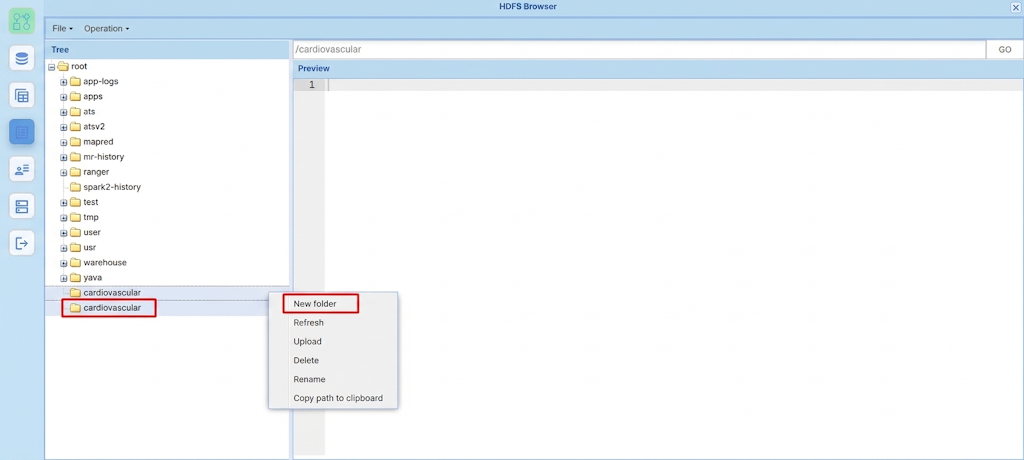Select the user folder label
The width and height of the screenshot is (1024, 460).
[92, 232]
